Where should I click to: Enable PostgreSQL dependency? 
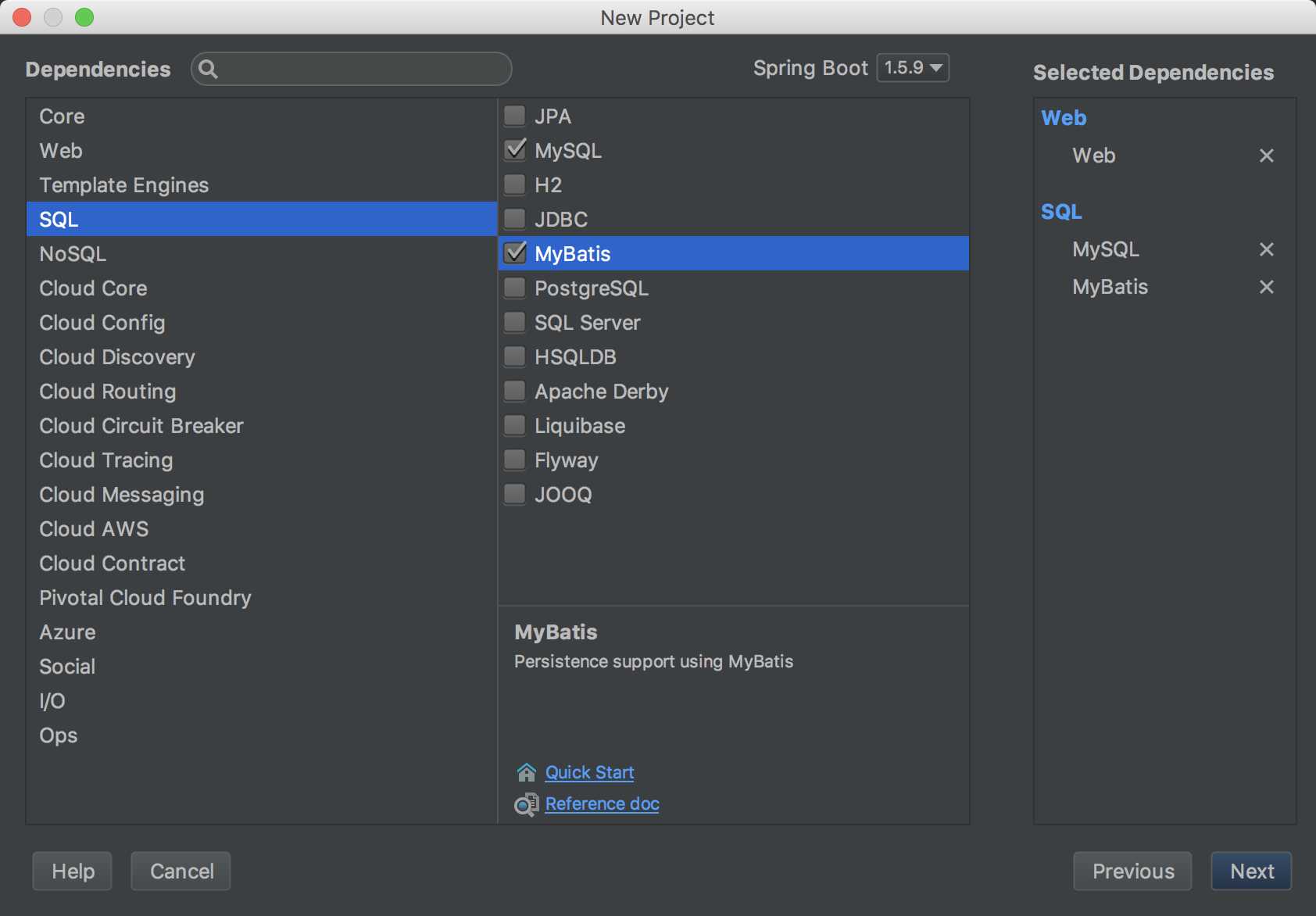[515, 288]
